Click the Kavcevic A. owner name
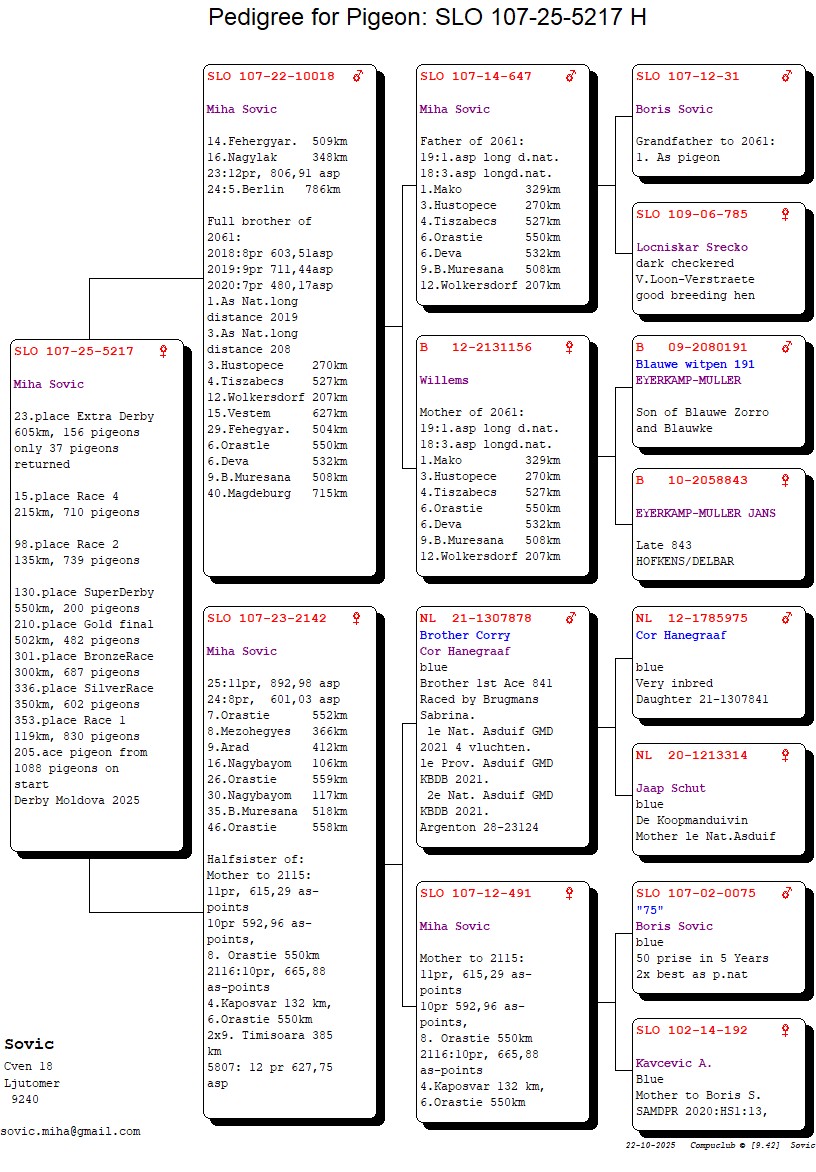 tap(673, 1063)
